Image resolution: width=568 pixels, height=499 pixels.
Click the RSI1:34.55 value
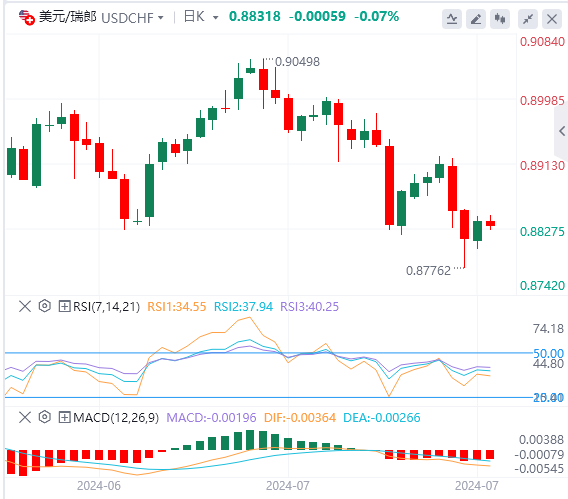tap(177, 307)
